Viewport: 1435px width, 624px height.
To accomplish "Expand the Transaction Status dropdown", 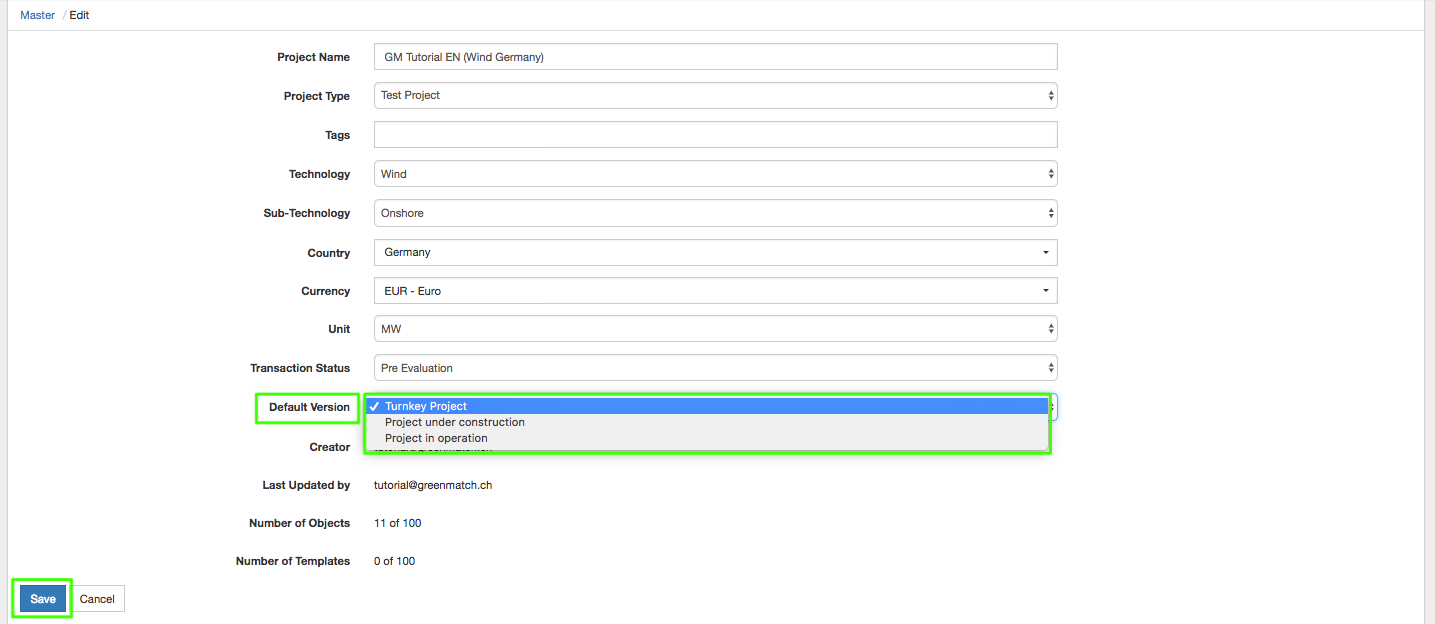I will click(715, 368).
